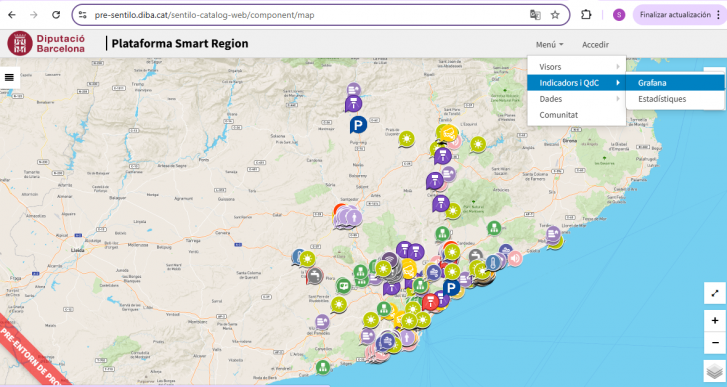Expand the Visors submenu

[576, 67]
